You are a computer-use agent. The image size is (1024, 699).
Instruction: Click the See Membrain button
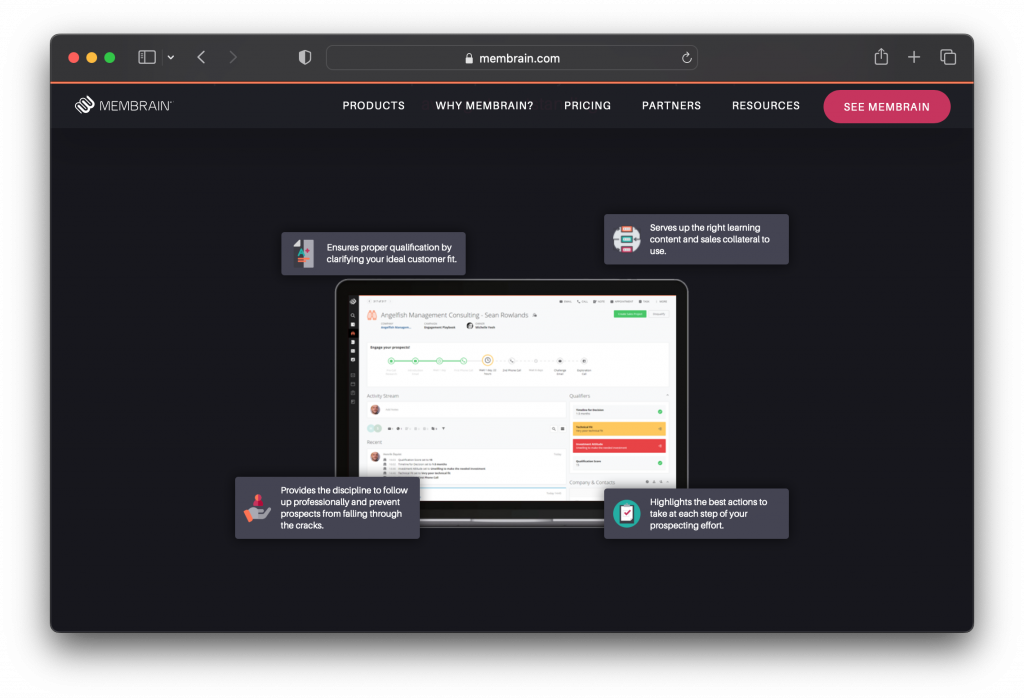point(886,106)
